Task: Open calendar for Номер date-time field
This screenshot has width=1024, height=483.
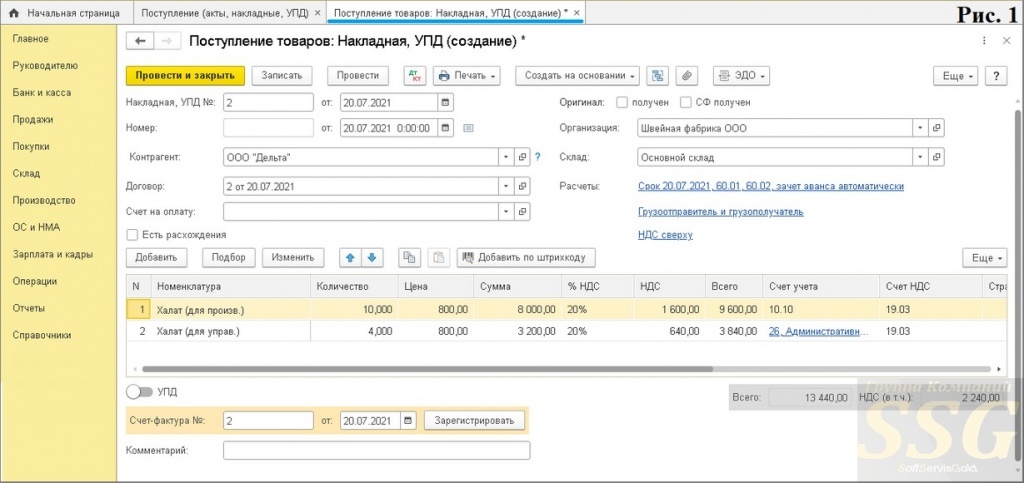Action: pyautogui.click(x=445, y=128)
